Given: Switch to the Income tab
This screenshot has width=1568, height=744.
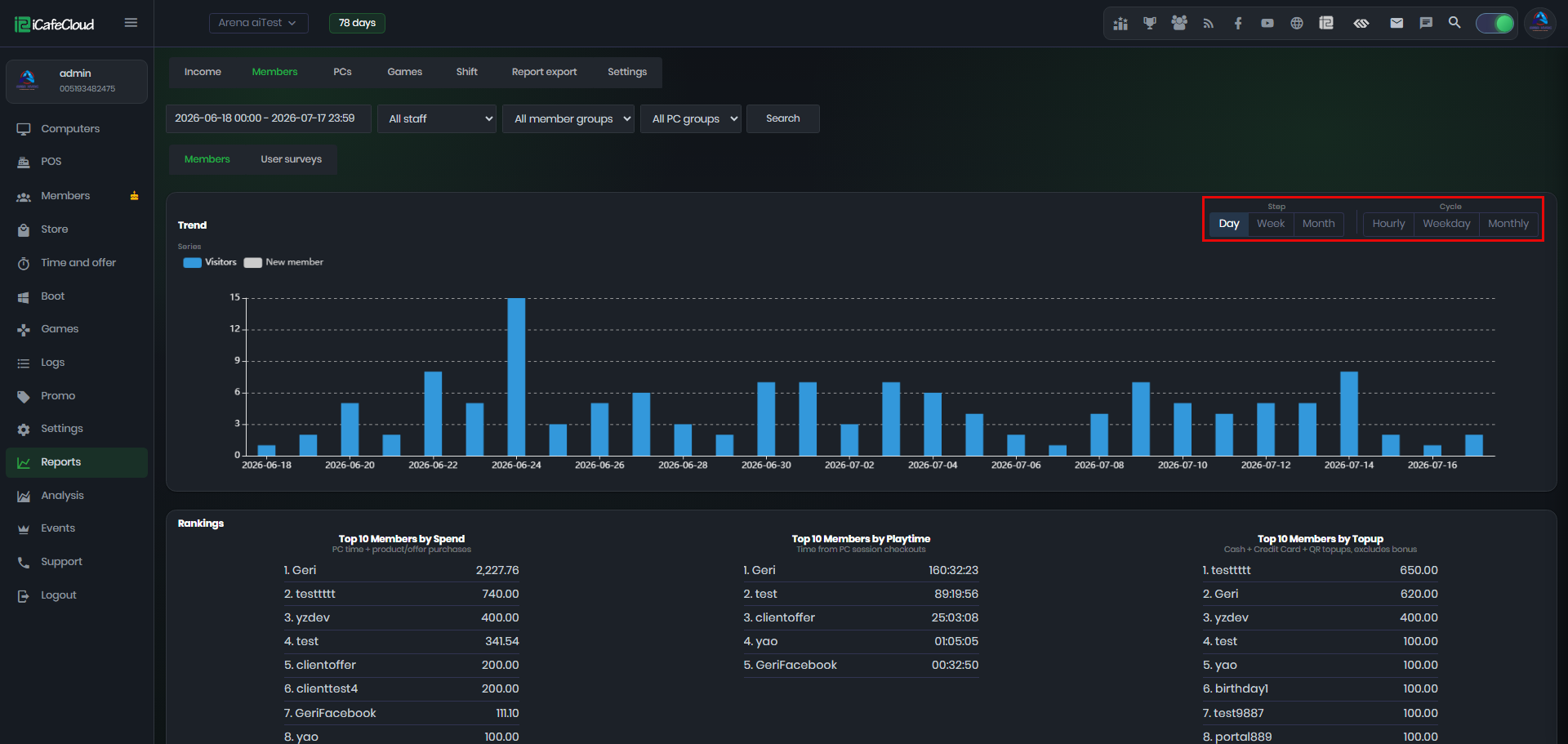Looking at the screenshot, I should coord(203,72).
